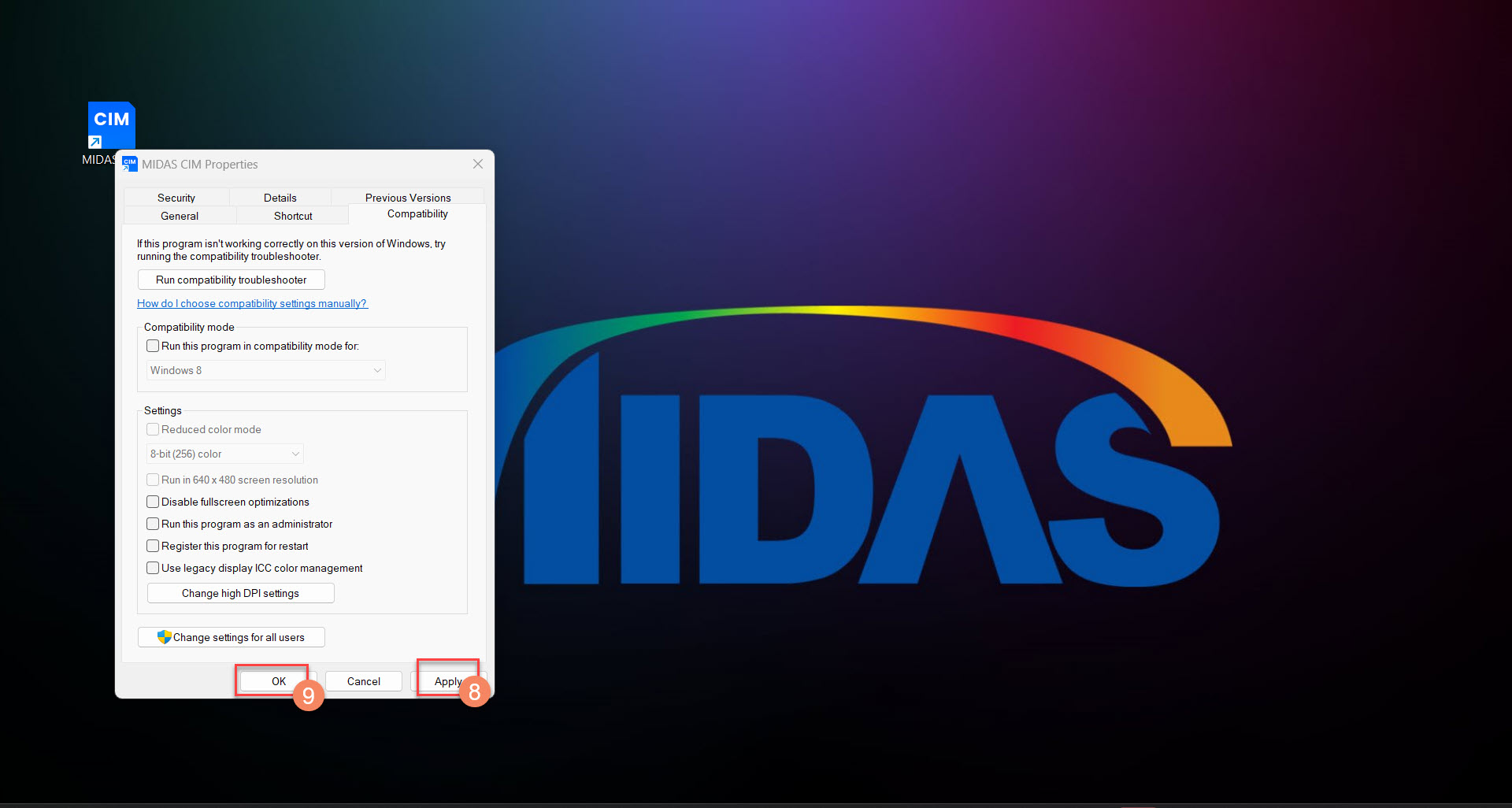Click the CIM icon in Properties title bar

130,164
